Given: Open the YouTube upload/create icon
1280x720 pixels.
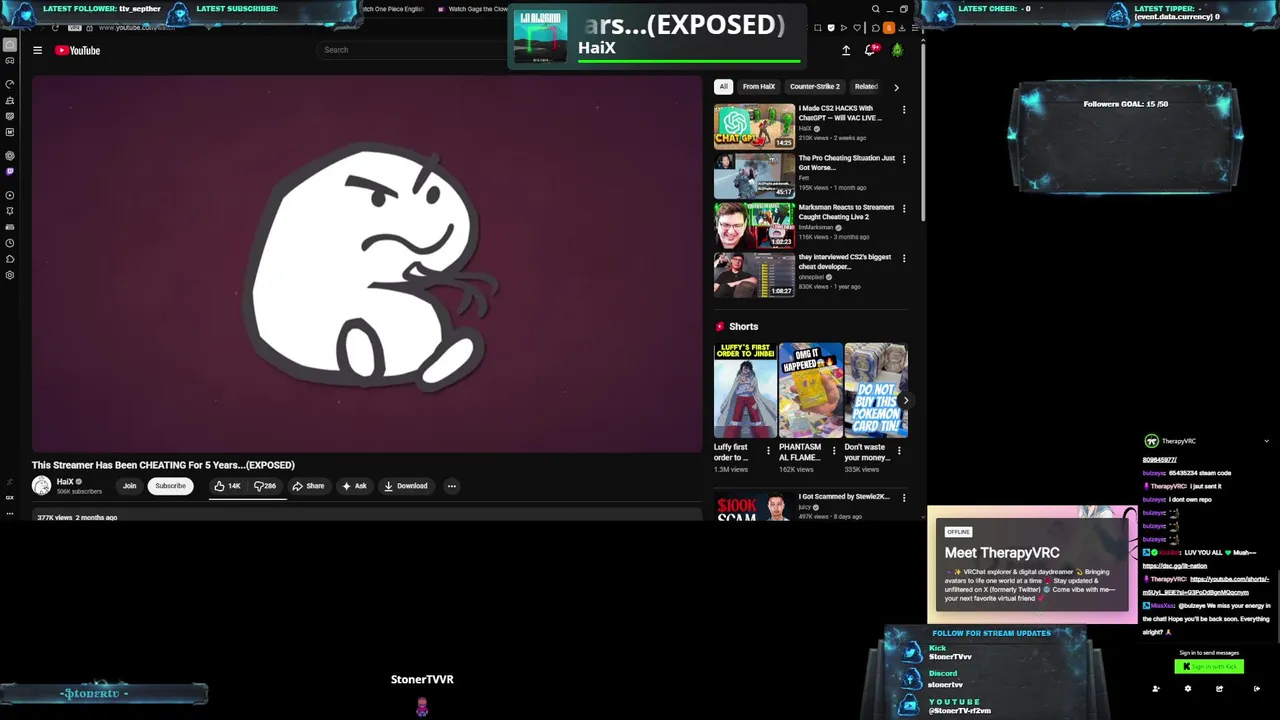Looking at the screenshot, I should pos(846,50).
